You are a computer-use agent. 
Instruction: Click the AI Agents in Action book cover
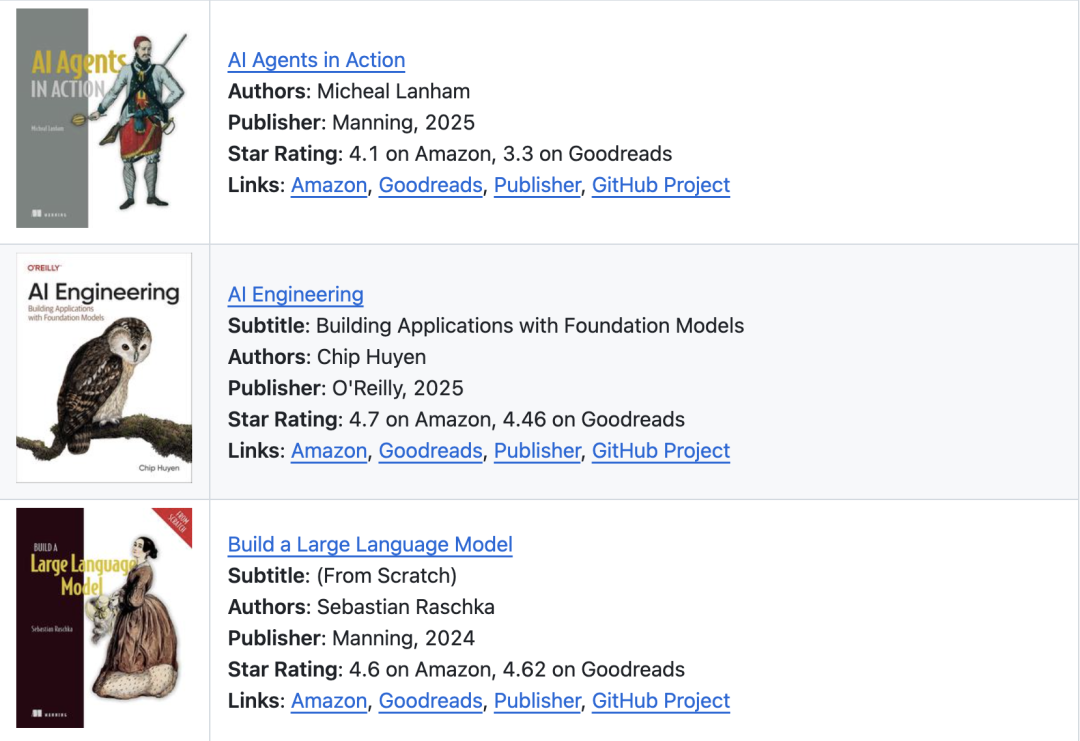(x=101, y=118)
